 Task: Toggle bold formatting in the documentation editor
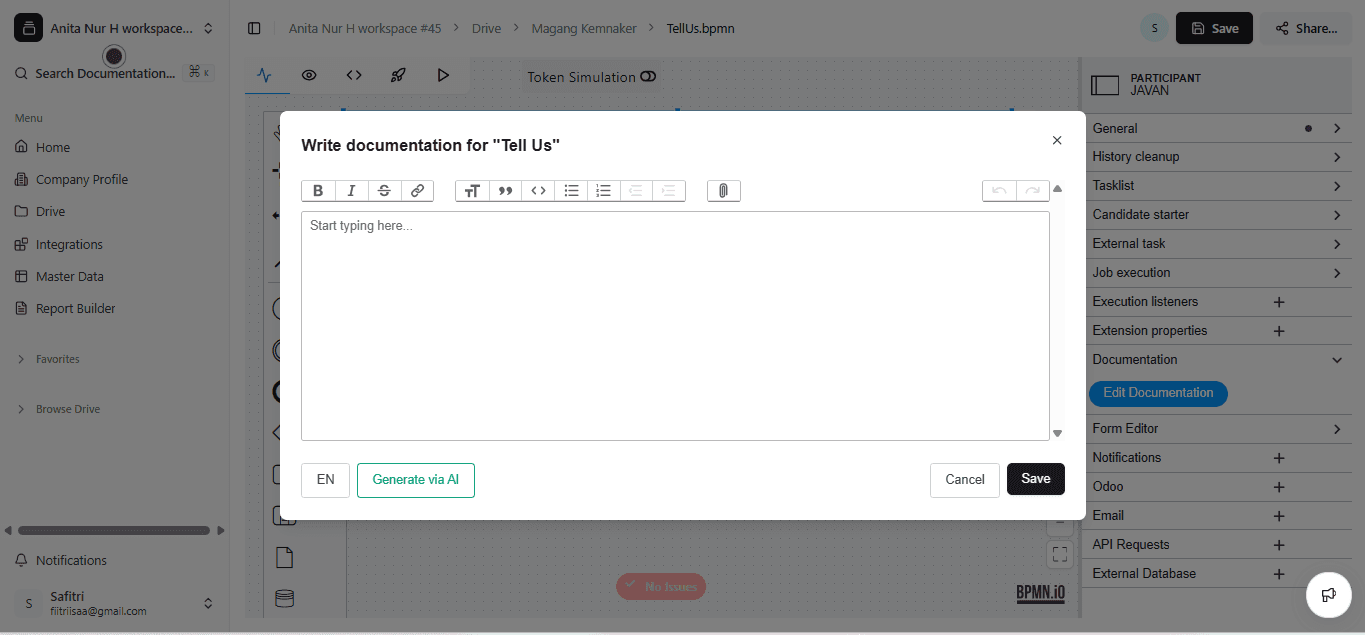click(318, 190)
